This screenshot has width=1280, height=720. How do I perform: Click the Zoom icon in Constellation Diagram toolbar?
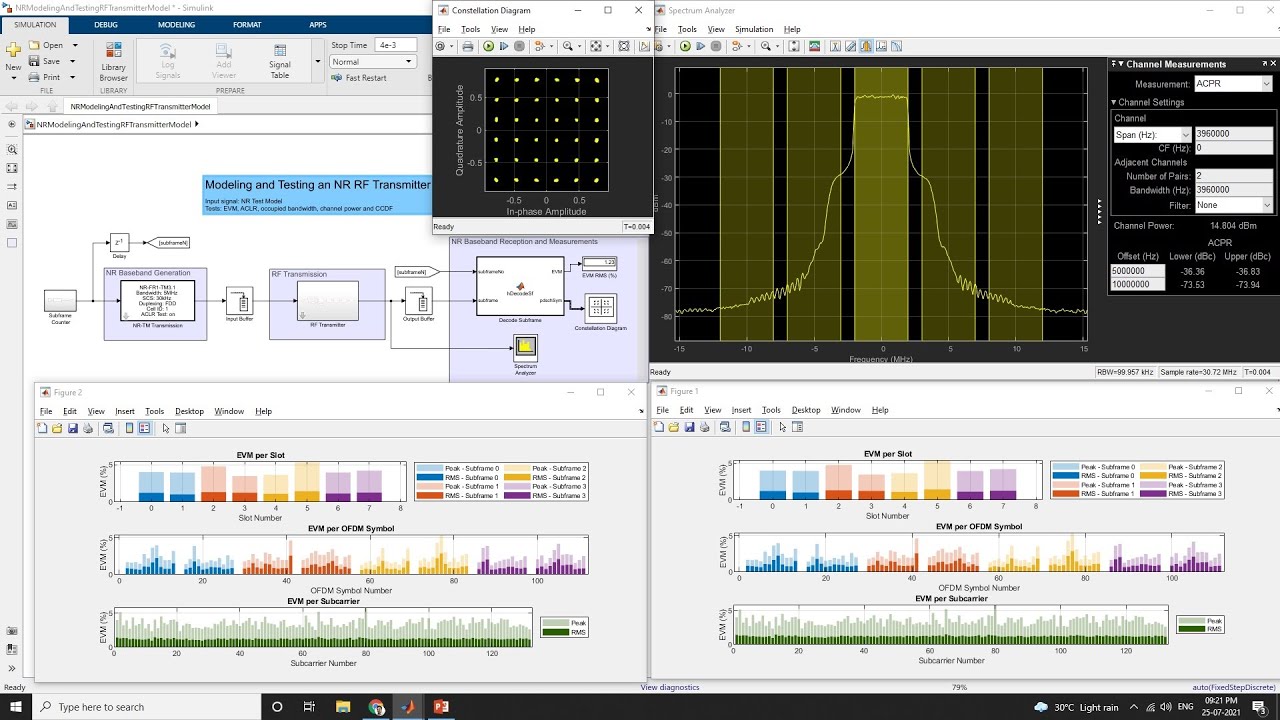(x=568, y=46)
